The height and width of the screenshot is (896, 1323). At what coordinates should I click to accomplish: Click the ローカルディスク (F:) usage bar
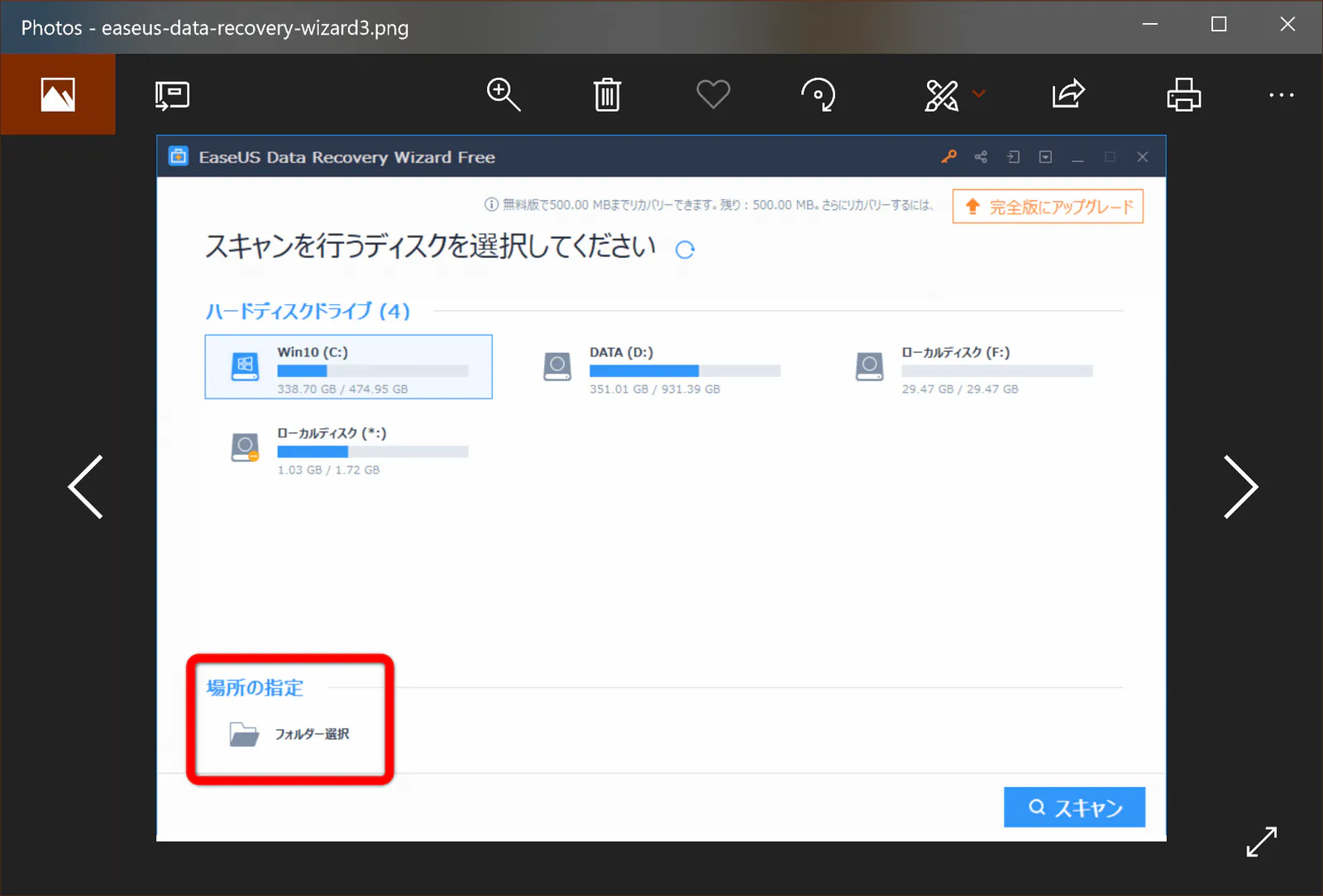(997, 370)
